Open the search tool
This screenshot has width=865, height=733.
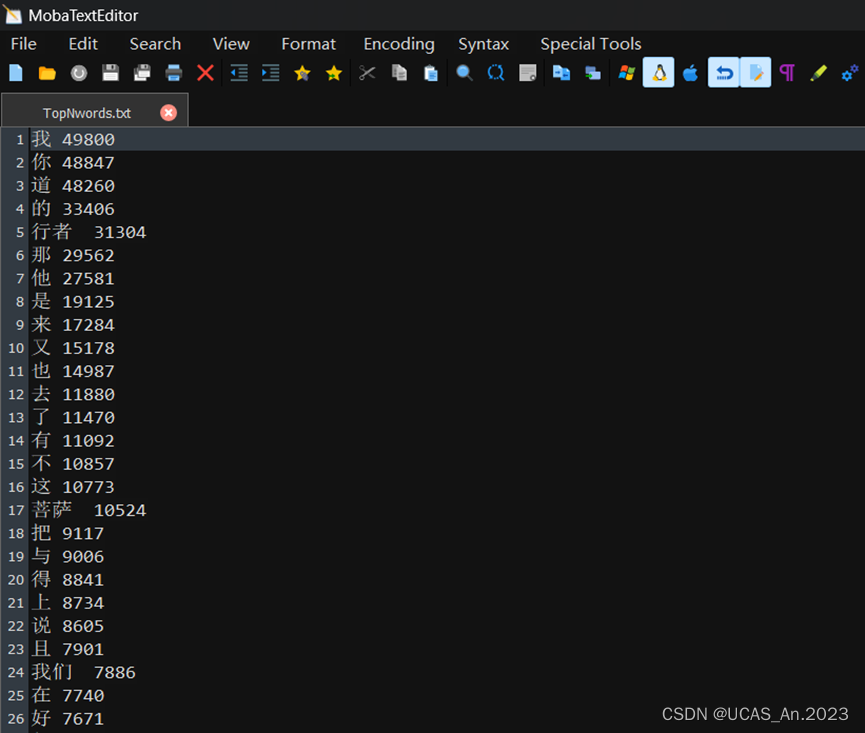point(464,73)
